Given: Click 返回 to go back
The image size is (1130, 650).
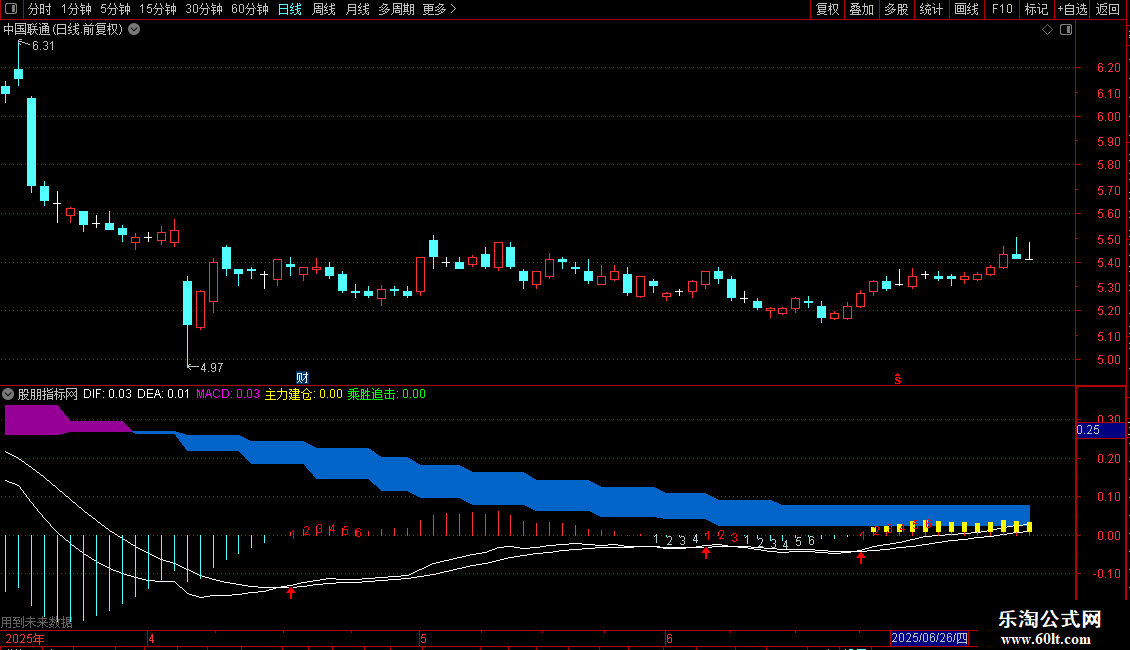Looking at the screenshot, I should click(x=1108, y=9).
